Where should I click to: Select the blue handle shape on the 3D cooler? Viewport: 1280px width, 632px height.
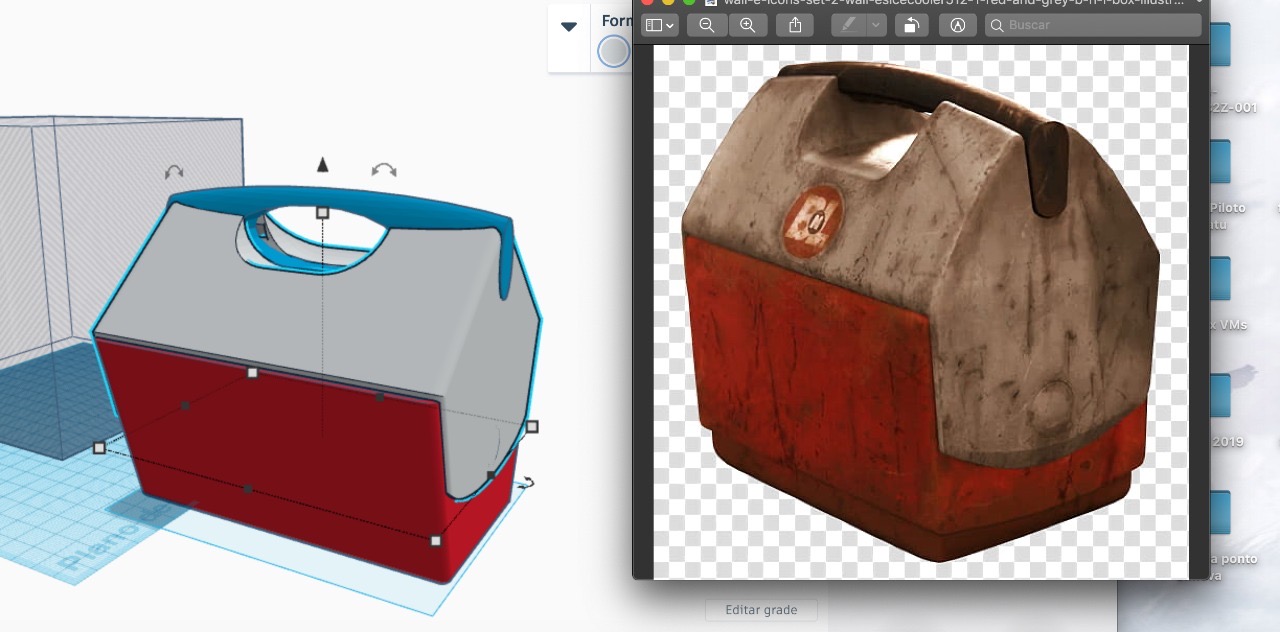pyautogui.click(x=340, y=203)
